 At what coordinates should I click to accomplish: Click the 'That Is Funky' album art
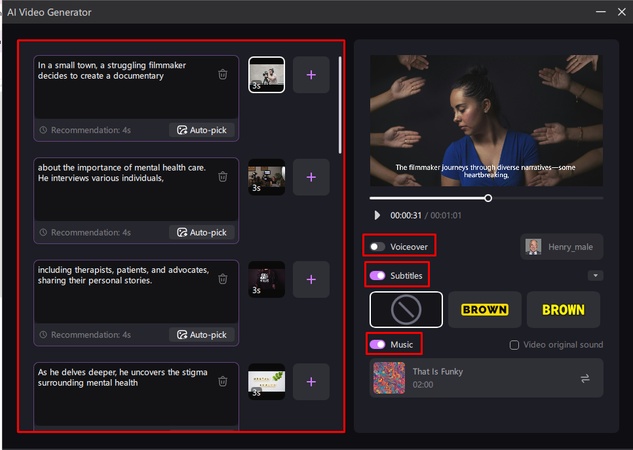(389, 378)
